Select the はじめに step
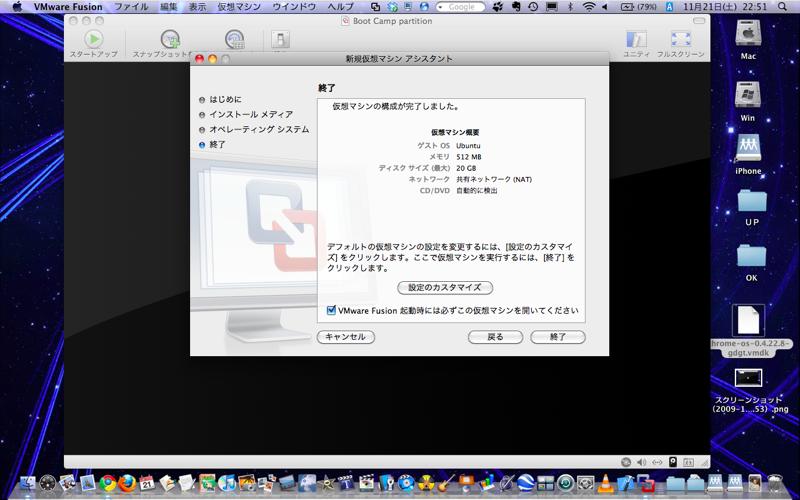The height and width of the screenshot is (500, 800). tap(225, 99)
